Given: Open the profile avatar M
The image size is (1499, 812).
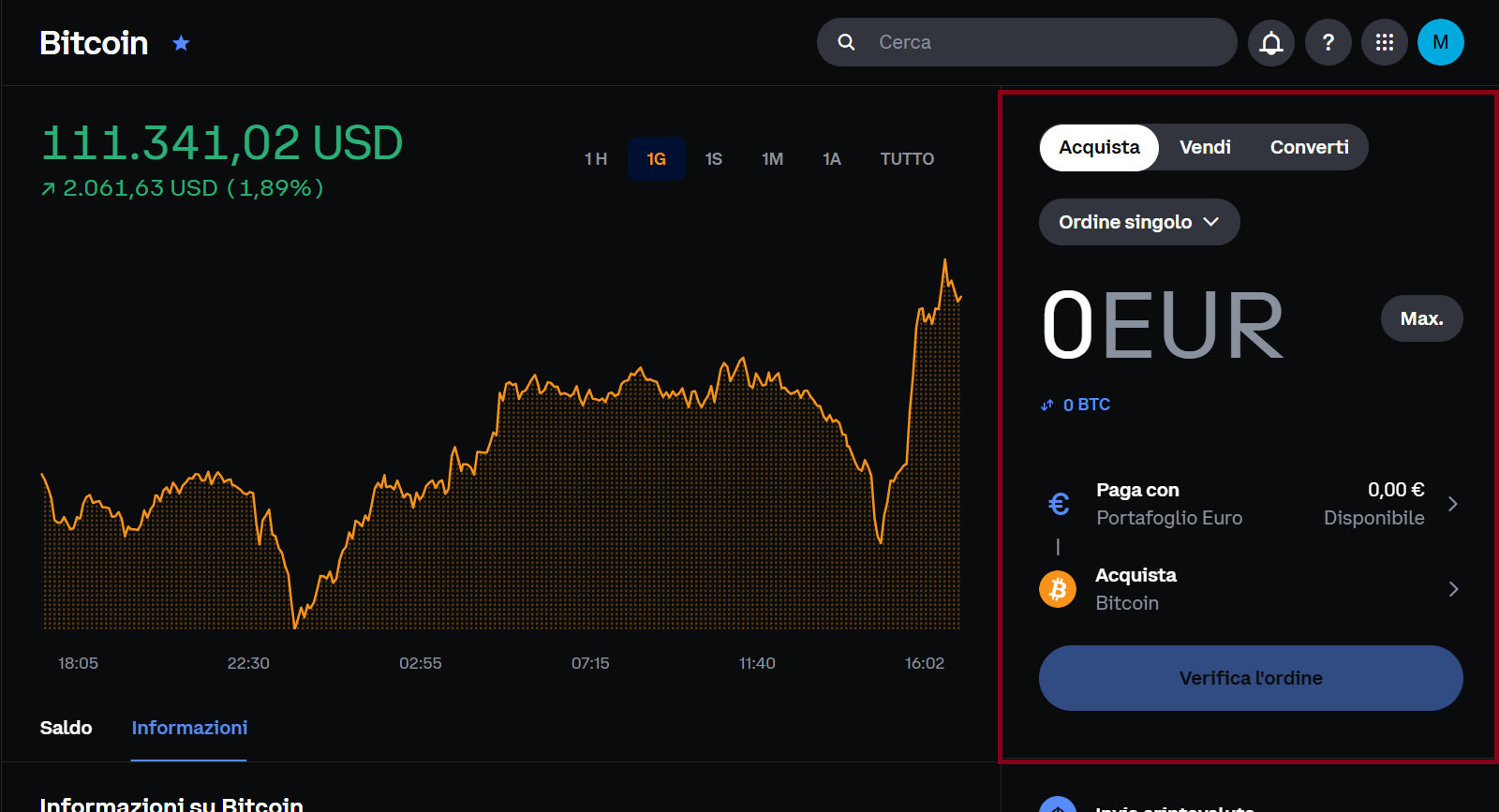Looking at the screenshot, I should tap(1441, 42).
